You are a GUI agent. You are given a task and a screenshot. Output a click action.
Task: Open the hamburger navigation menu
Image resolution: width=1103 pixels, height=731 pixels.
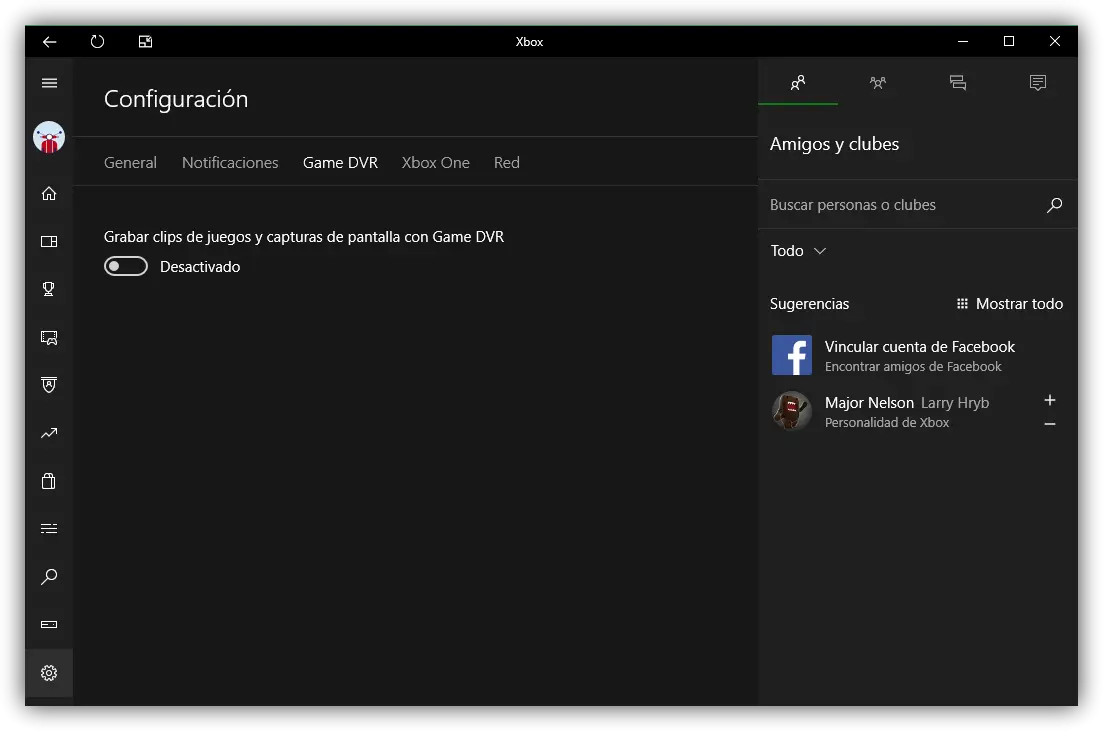coord(49,83)
